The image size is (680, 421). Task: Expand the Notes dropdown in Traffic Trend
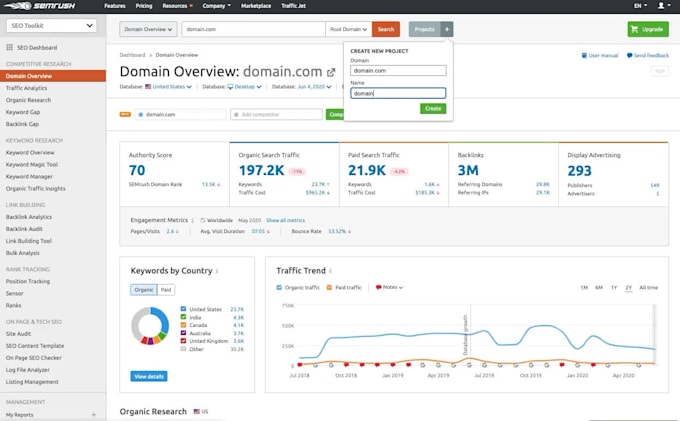[x=389, y=287]
